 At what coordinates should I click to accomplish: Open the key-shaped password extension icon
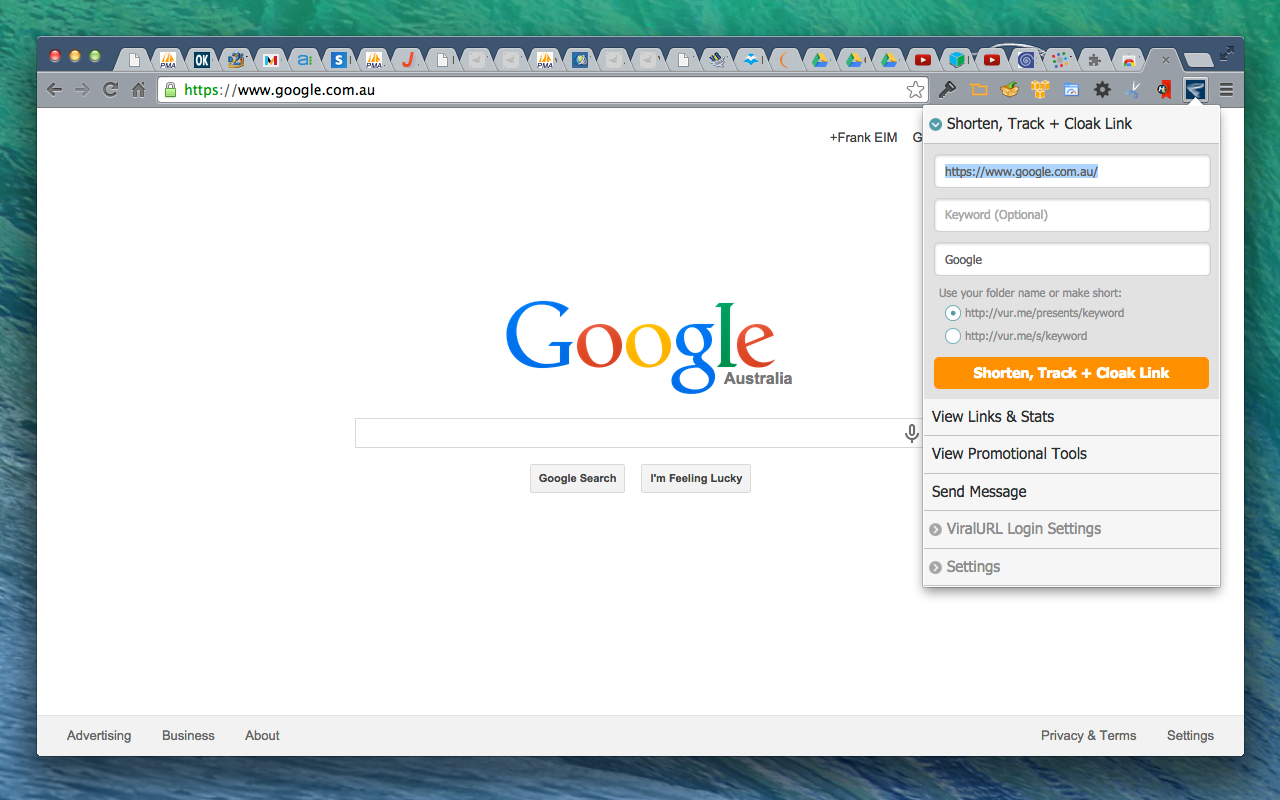(x=947, y=89)
